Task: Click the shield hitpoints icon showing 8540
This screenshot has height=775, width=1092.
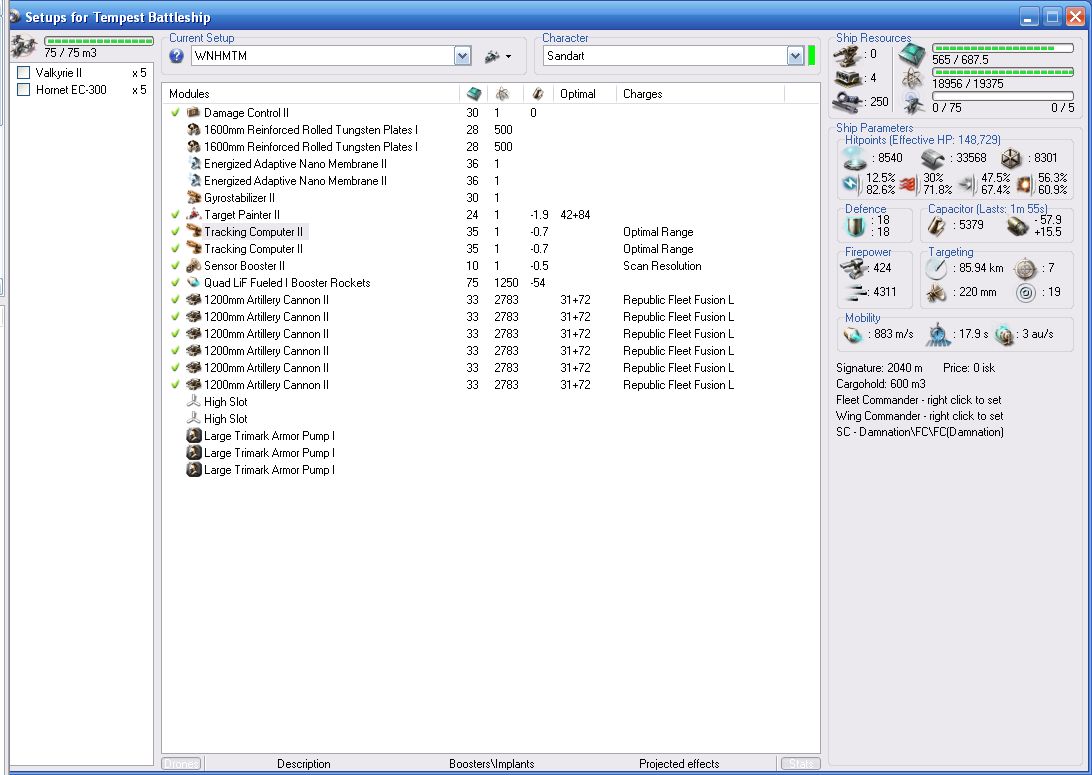Action: click(854, 159)
